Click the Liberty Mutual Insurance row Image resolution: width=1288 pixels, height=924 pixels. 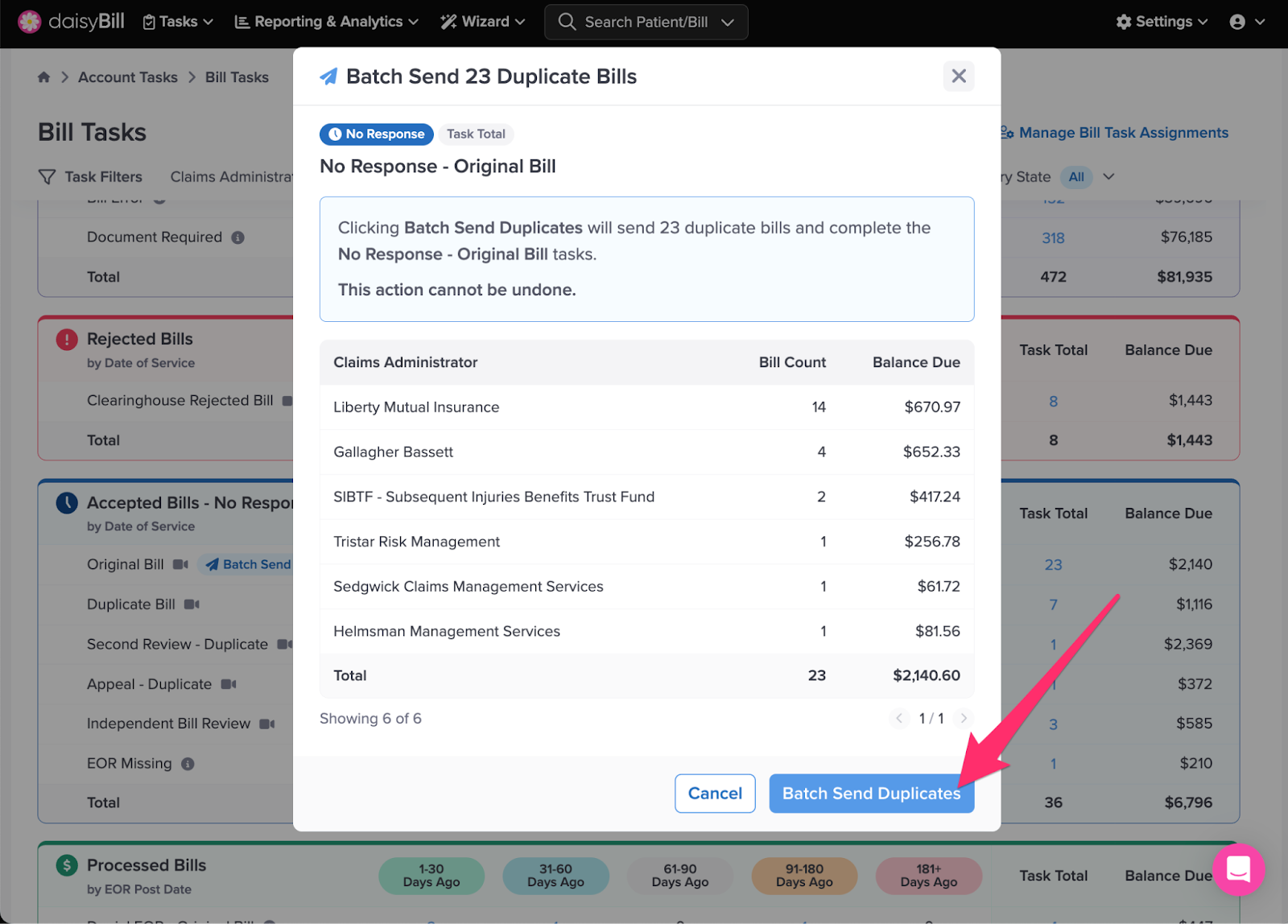click(646, 407)
